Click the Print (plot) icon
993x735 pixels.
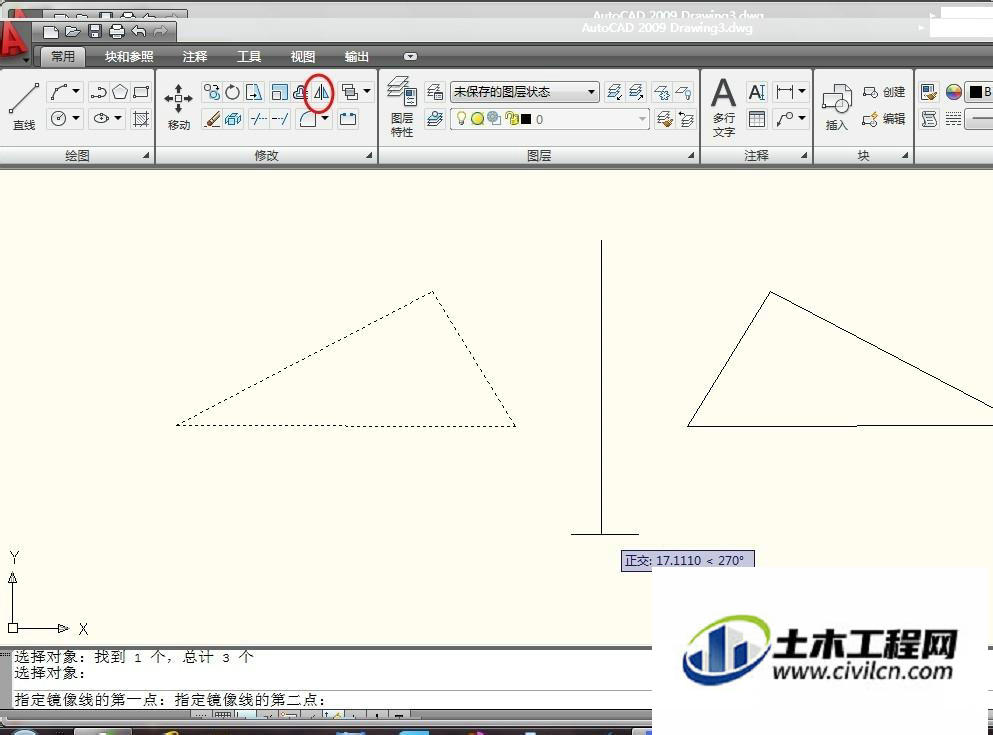click(x=117, y=32)
